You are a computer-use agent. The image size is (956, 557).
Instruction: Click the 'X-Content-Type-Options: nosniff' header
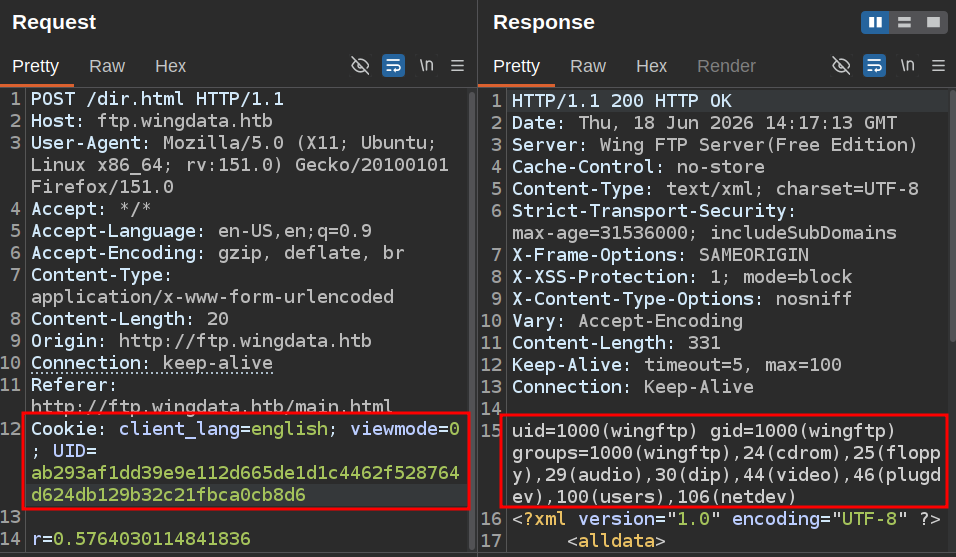click(682, 299)
